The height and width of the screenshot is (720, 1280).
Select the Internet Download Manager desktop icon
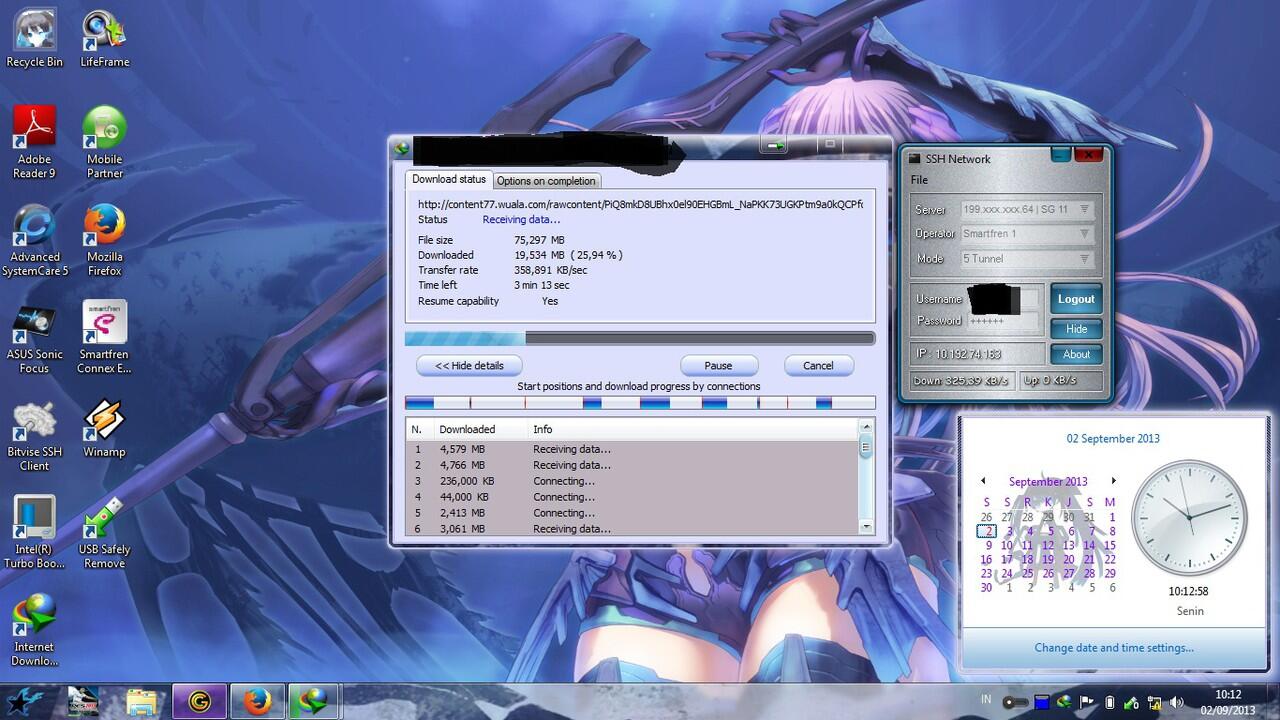34,630
